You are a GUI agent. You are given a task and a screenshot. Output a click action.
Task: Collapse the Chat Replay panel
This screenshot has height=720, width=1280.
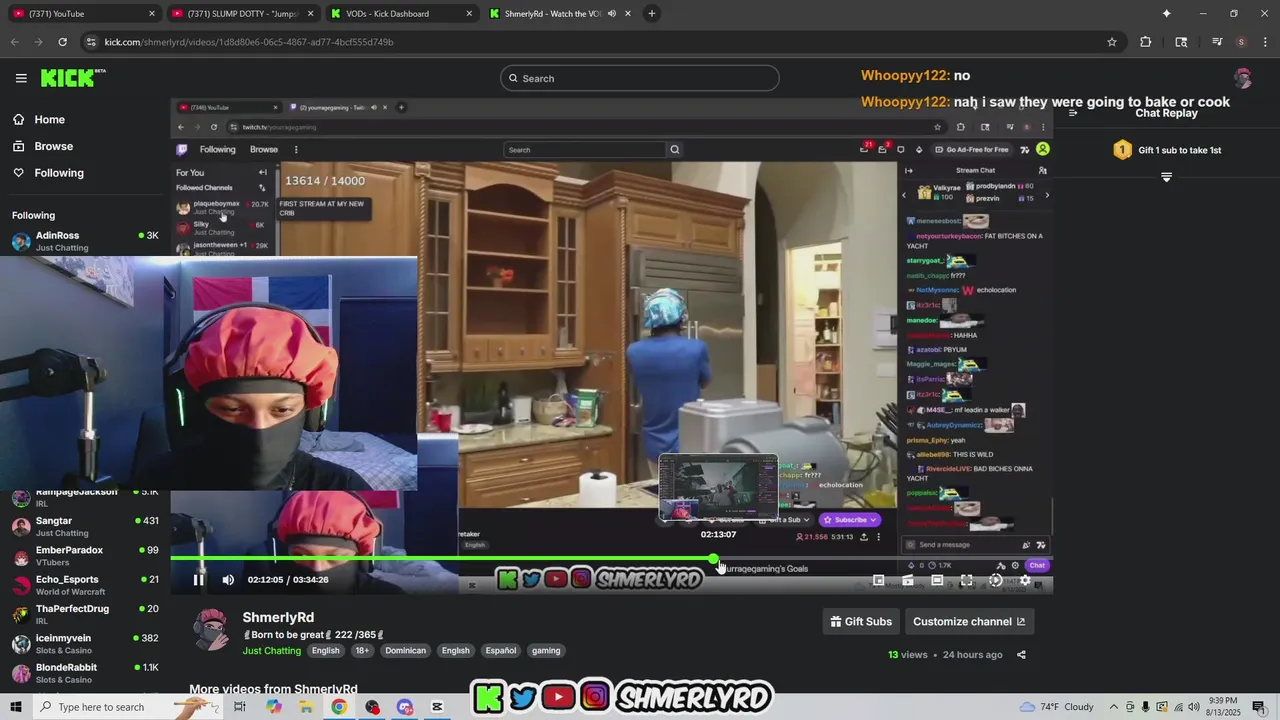coord(1072,113)
